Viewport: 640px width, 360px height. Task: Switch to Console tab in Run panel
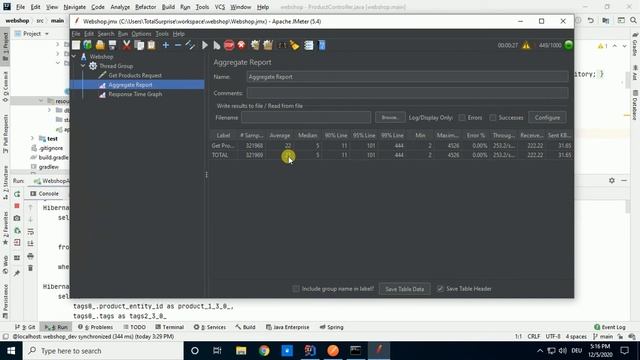pos(44,193)
